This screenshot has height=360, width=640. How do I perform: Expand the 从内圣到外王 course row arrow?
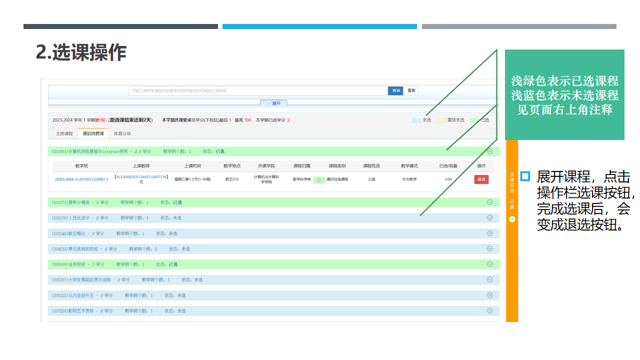[490, 296]
